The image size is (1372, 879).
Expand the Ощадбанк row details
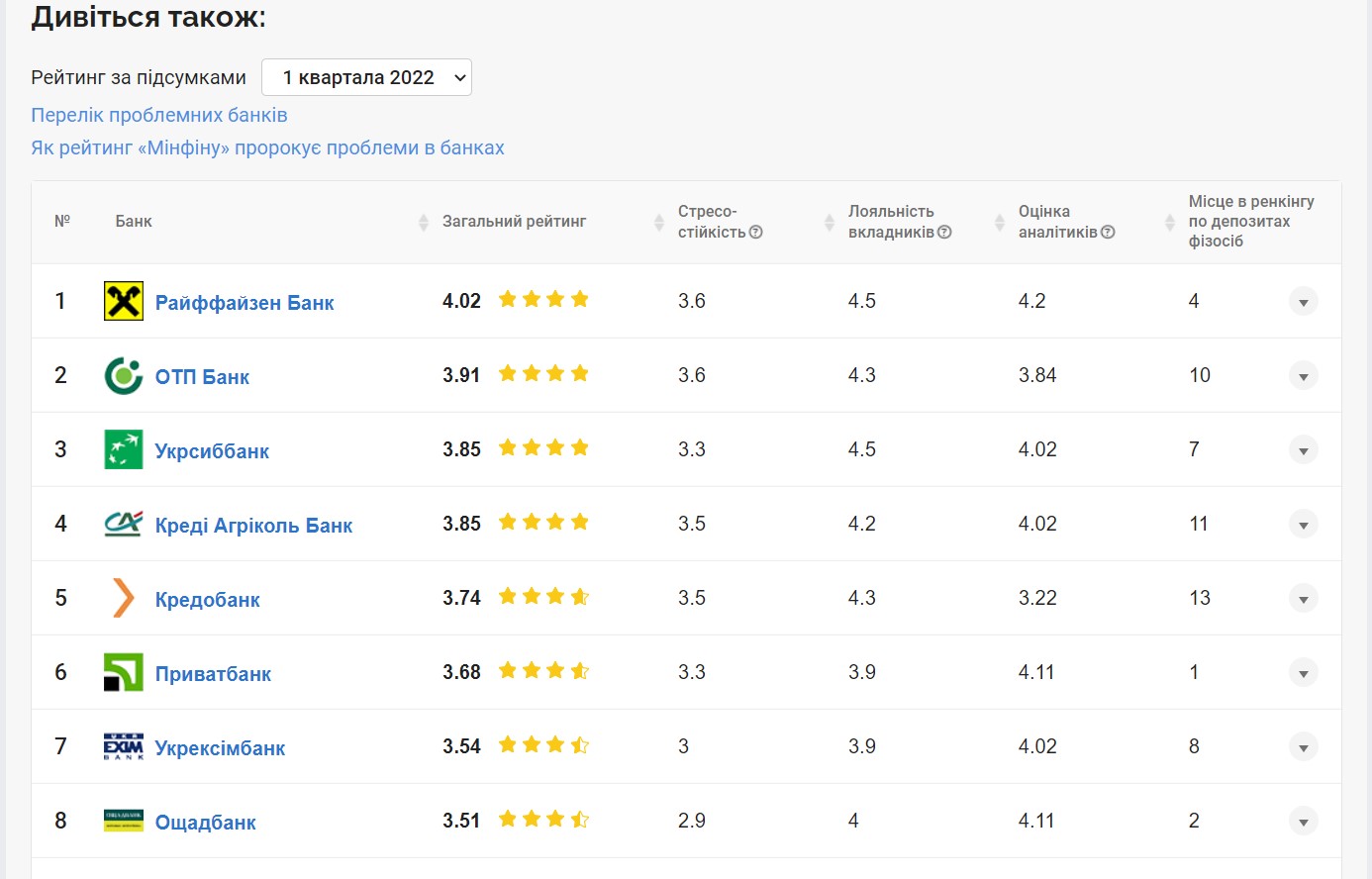point(1303,822)
